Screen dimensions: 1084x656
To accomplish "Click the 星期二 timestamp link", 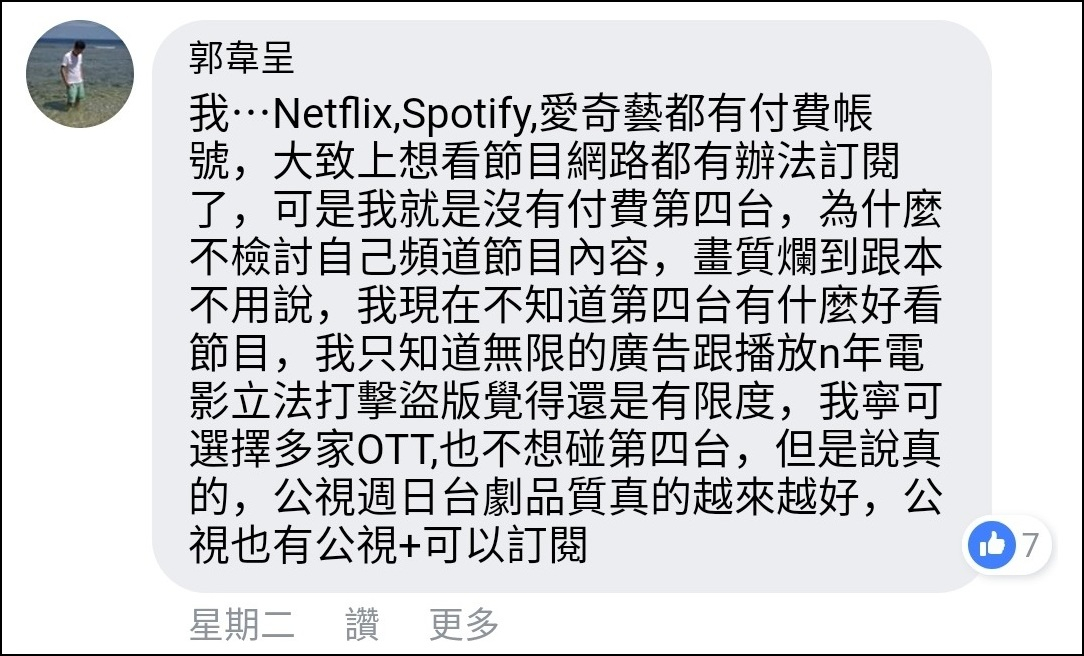I will [x=242, y=625].
